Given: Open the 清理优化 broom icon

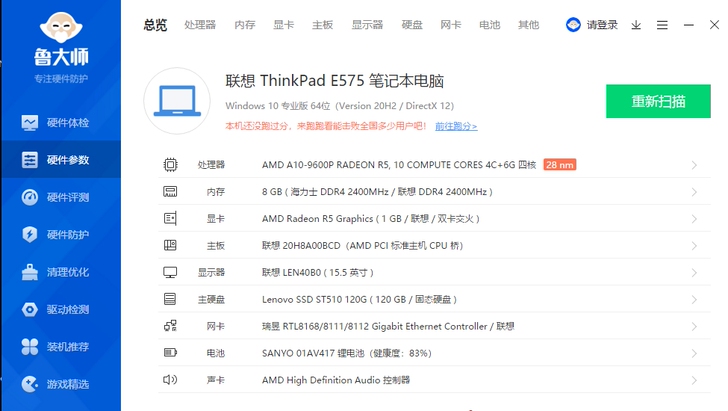Looking at the screenshot, I should [x=30, y=272].
